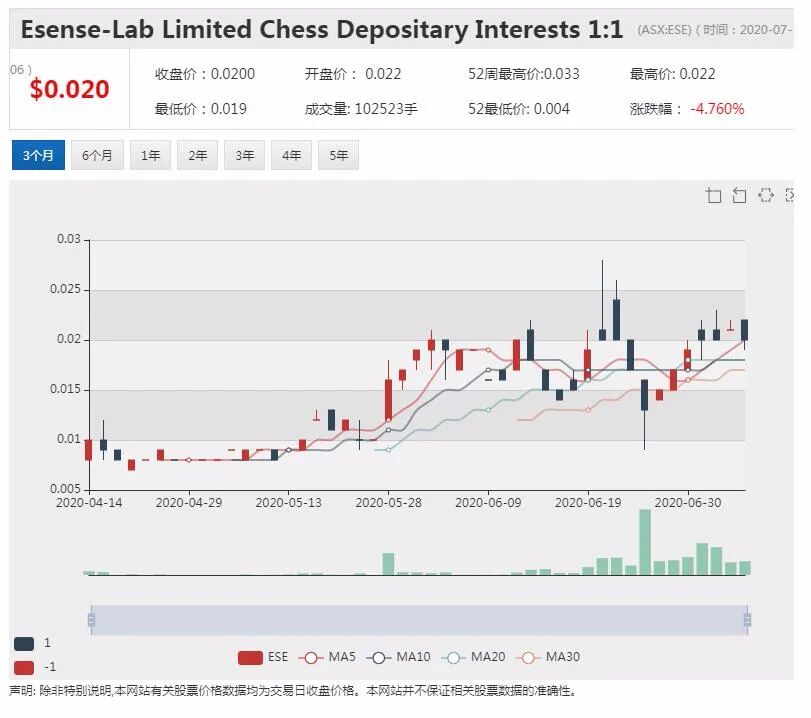Image resolution: width=811 pixels, height=718 pixels.
Task: Click the 2020-04-14 axis date label
Action: click(89, 503)
